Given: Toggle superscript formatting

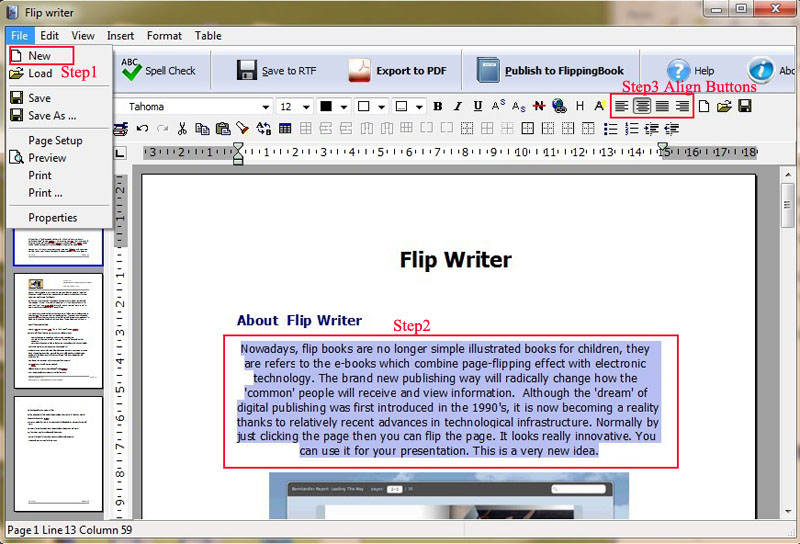Looking at the screenshot, I should click(x=498, y=106).
